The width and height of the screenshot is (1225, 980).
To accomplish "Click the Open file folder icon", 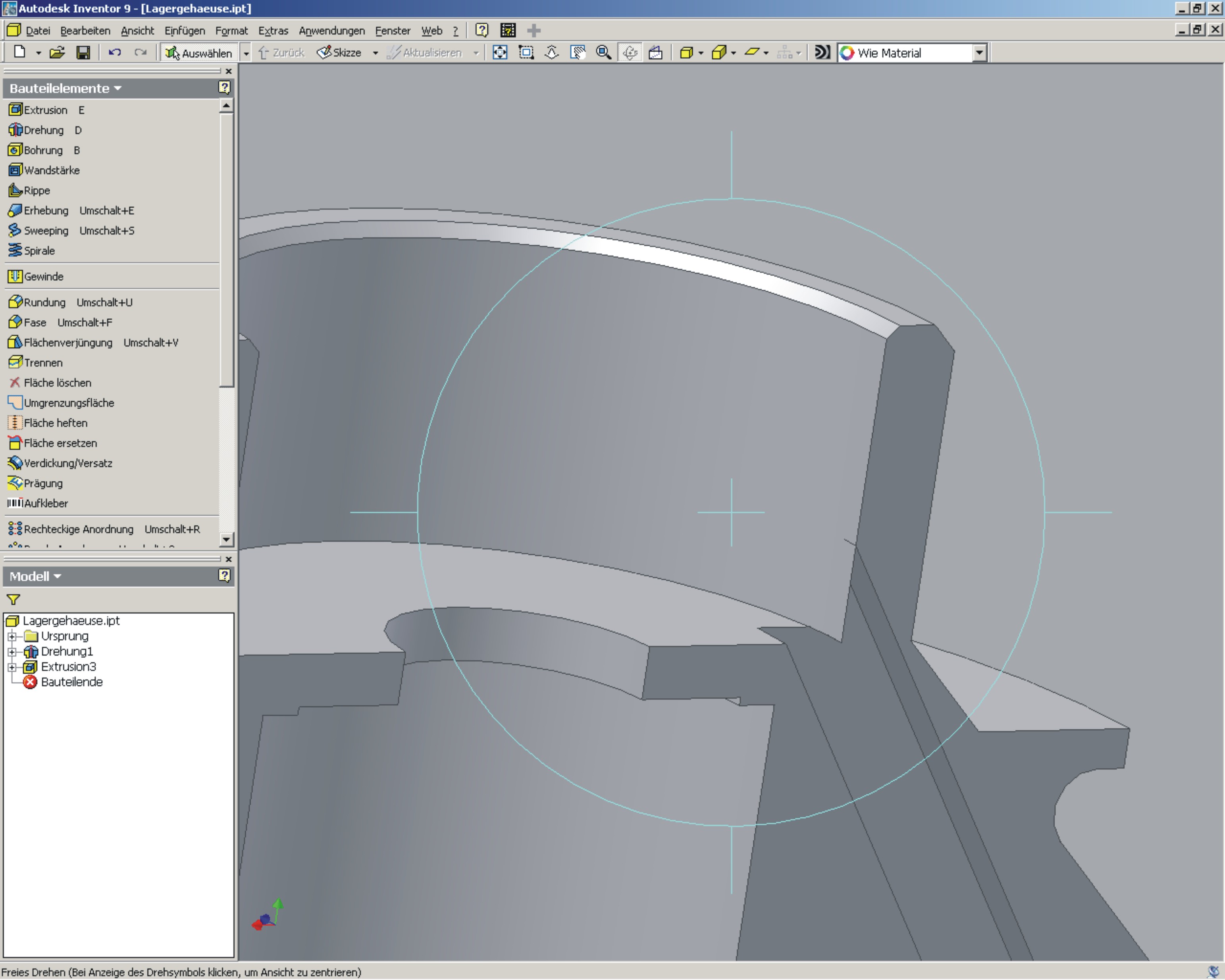I will (x=57, y=53).
